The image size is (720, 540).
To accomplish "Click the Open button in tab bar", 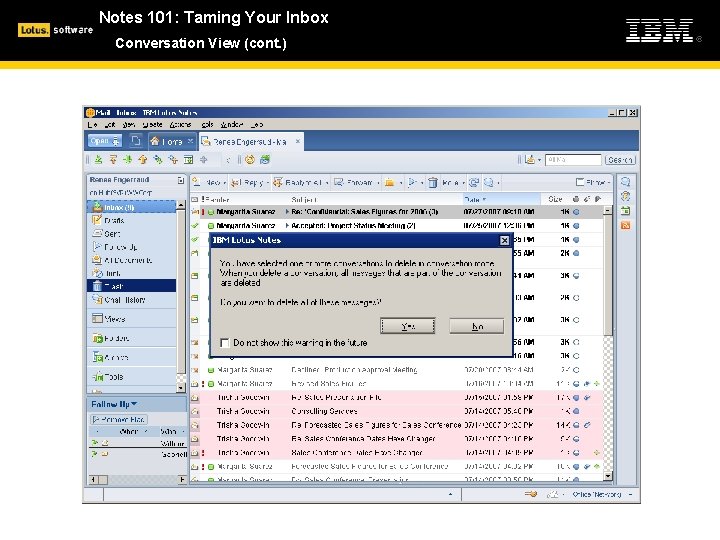I will tap(105, 141).
